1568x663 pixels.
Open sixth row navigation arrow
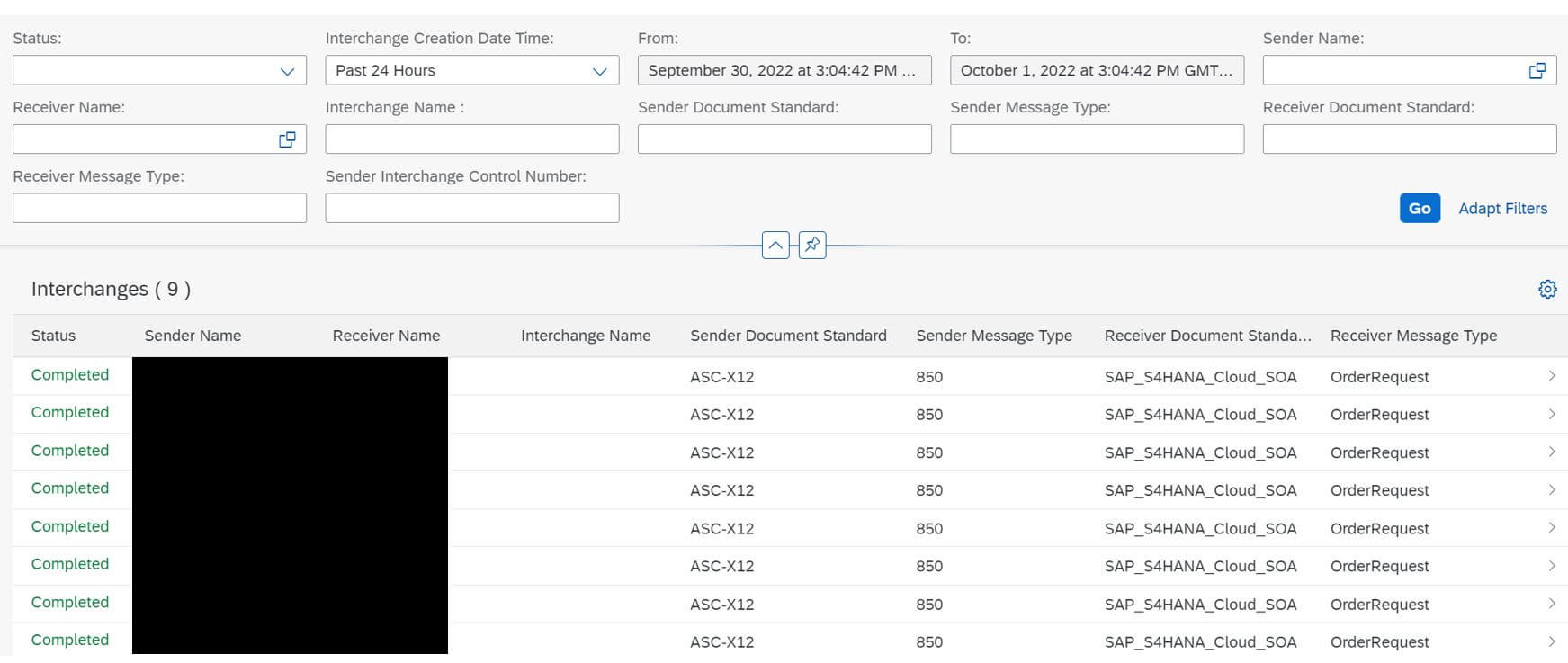pyautogui.click(x=1552, y=566)
